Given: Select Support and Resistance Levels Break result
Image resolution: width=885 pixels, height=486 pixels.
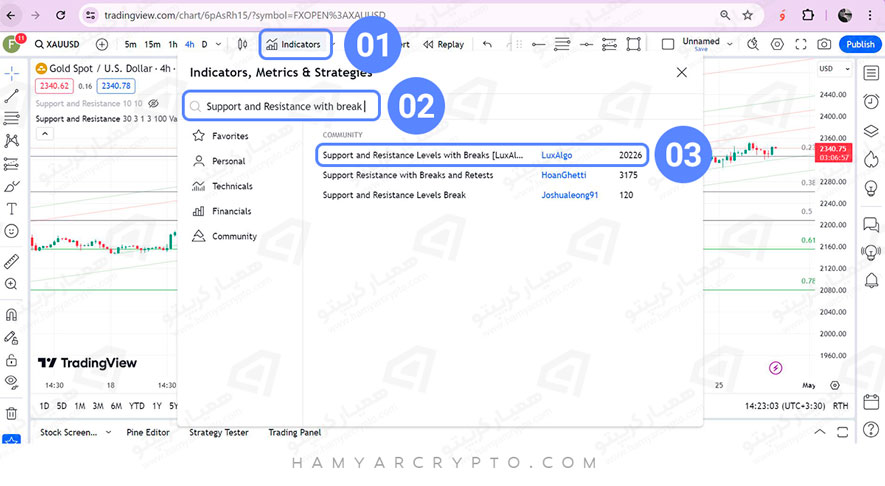Looking at the screenshot, I should pos(394,195).
